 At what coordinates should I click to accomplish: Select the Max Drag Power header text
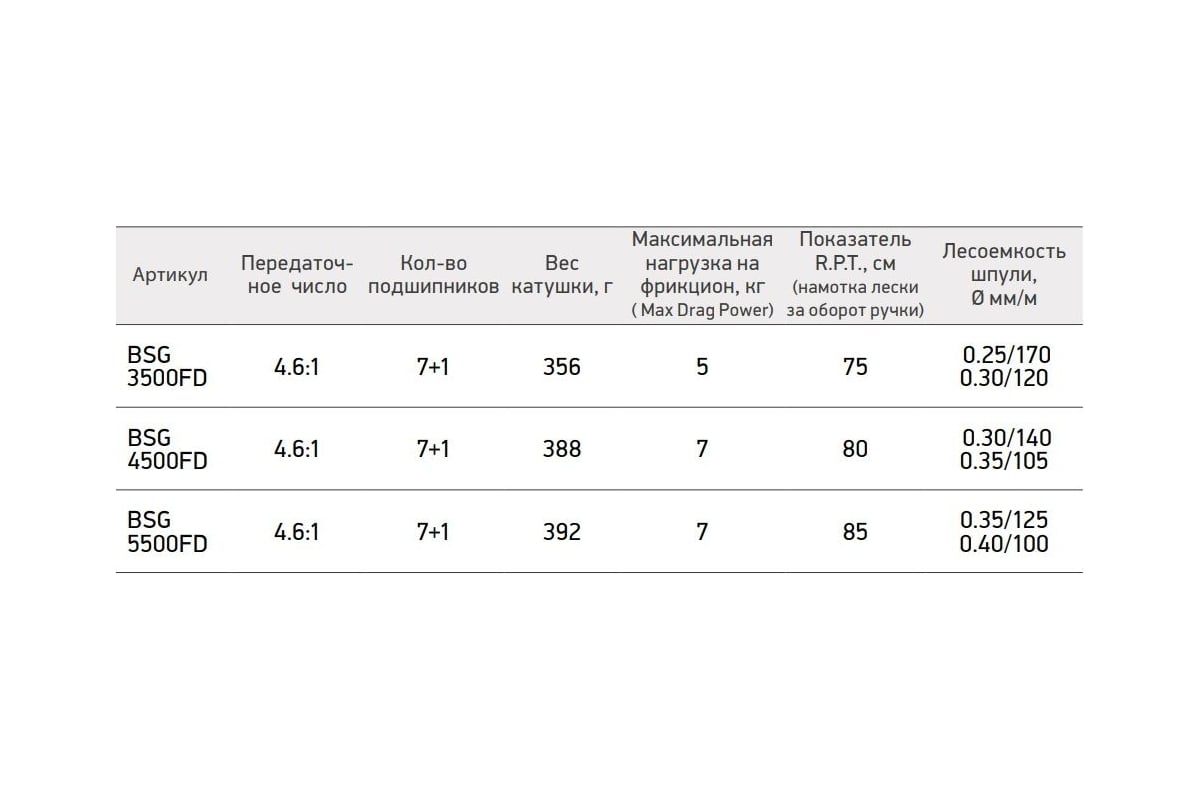pyautogui.click(x=702, y=311)
